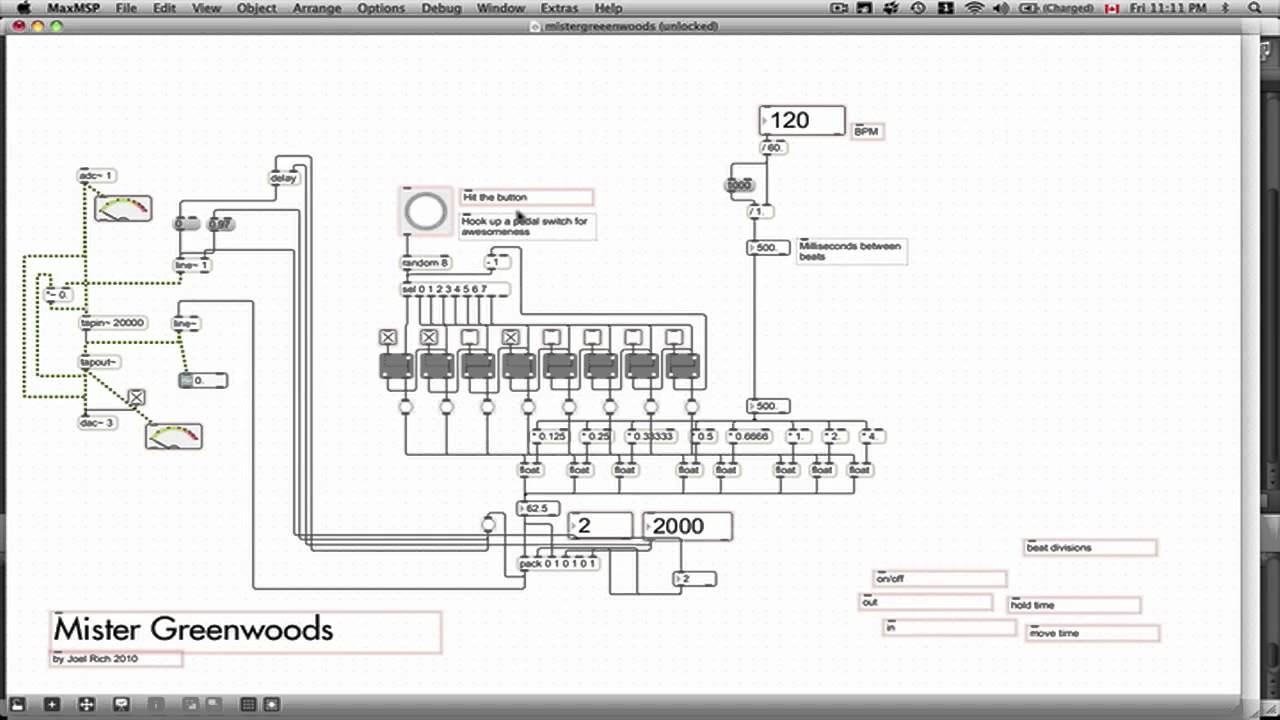Click the presentation mode icon in bottom toolbar
This screenshot has height=720, width=1280.
(x=121, y=705)
